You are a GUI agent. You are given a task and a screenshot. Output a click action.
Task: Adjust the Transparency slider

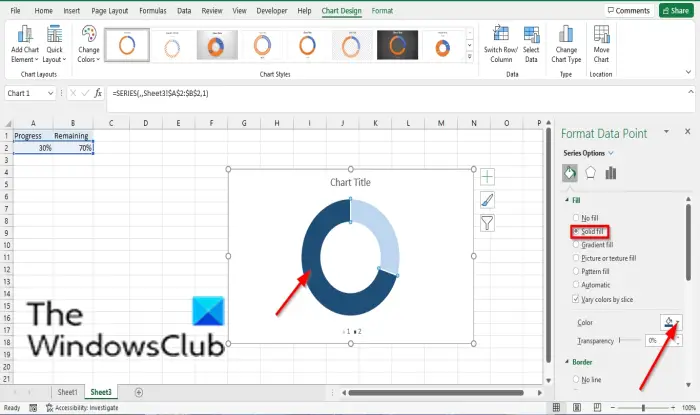pyautogui.click(x=630, y=340)
